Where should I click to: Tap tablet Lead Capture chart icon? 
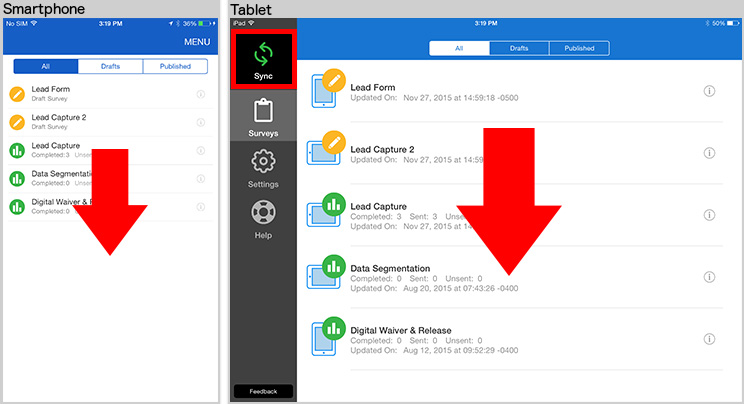coord(334,204)
